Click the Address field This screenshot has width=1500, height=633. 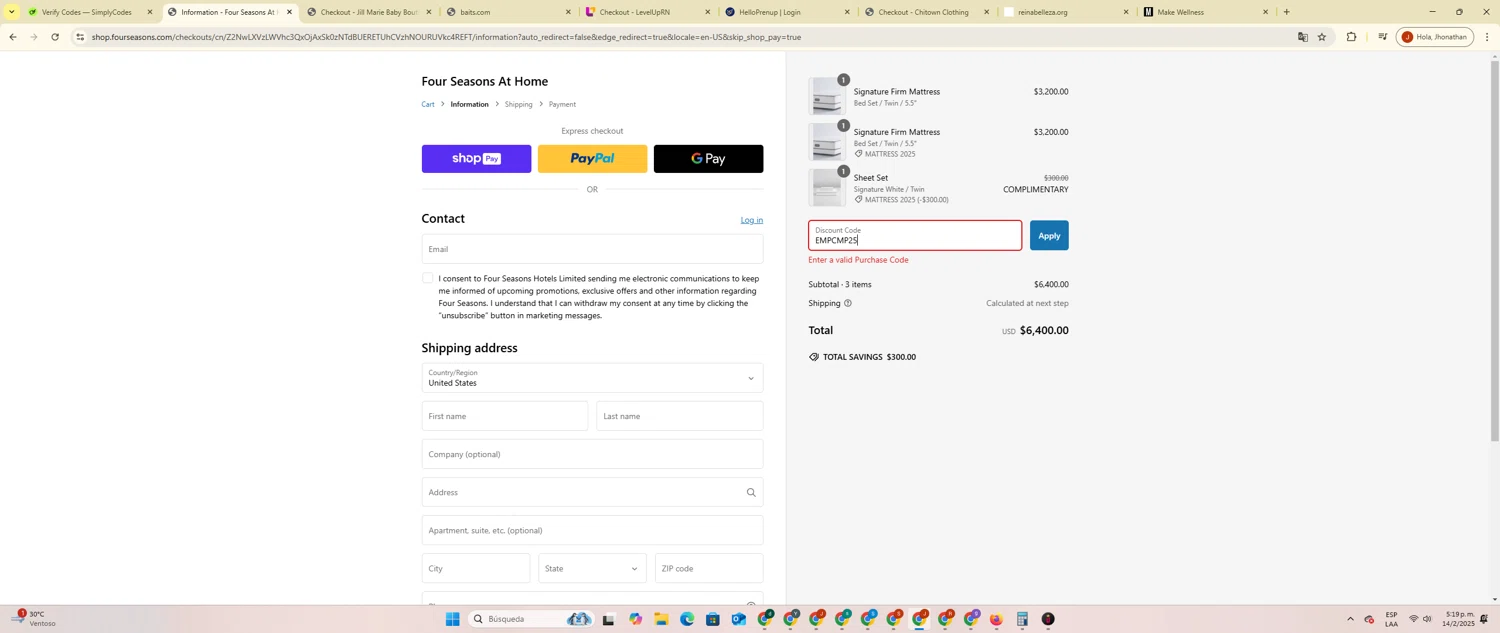pos(592,492)
